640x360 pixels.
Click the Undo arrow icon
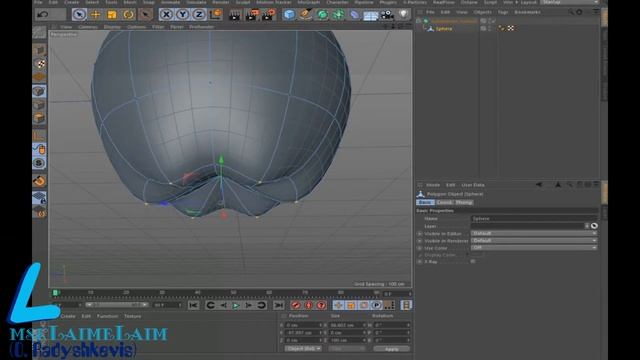(x=42, y=15)
